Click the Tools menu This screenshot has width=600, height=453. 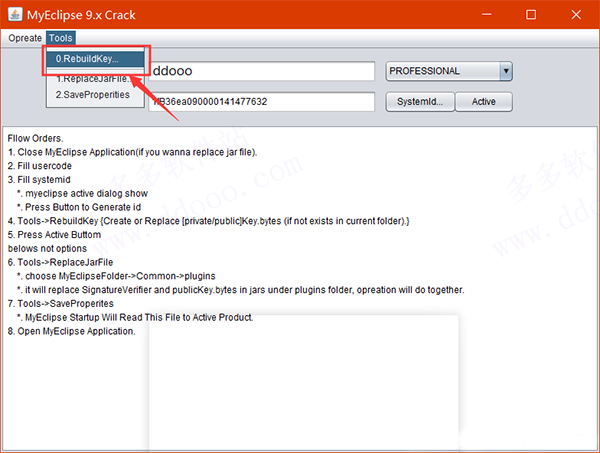[x=61, y=38]
